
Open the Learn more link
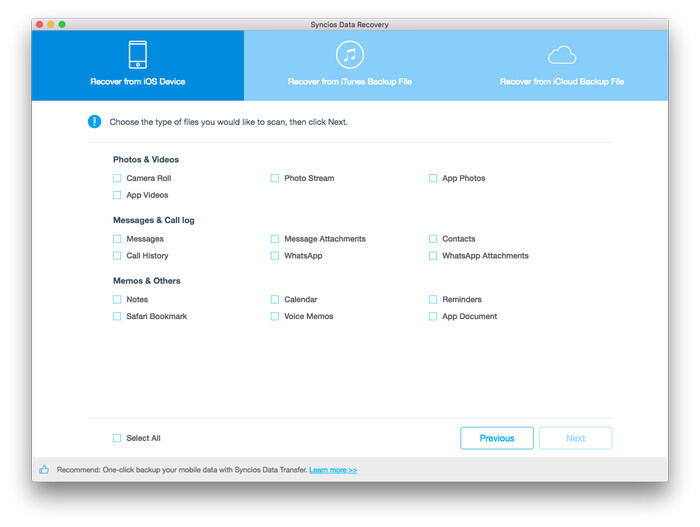tap(333, 470)
